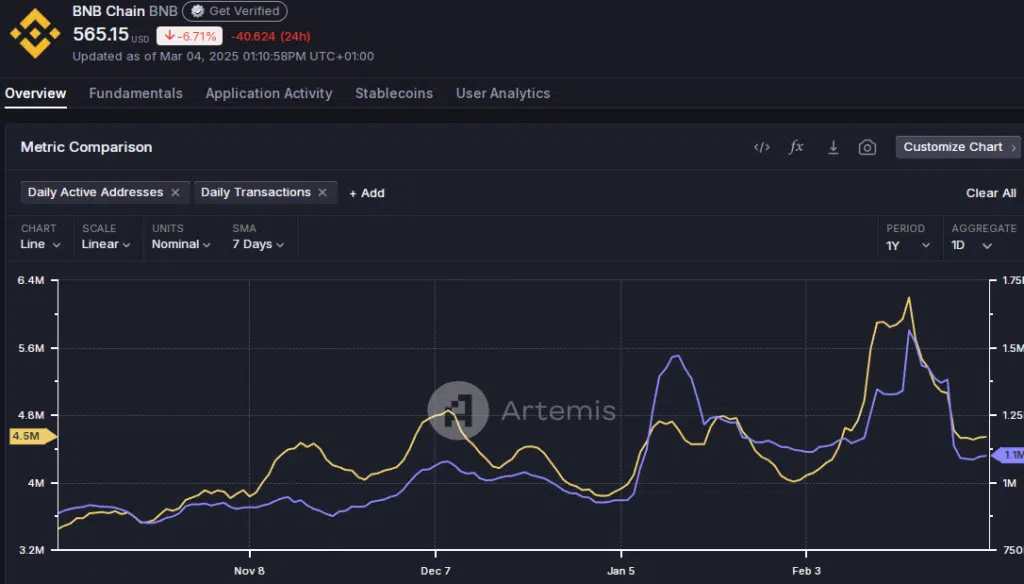Take a chart screenshot with camera icon
This screenshot has width=1024, height=584.
pyautogui.click(x=867, y=148)
